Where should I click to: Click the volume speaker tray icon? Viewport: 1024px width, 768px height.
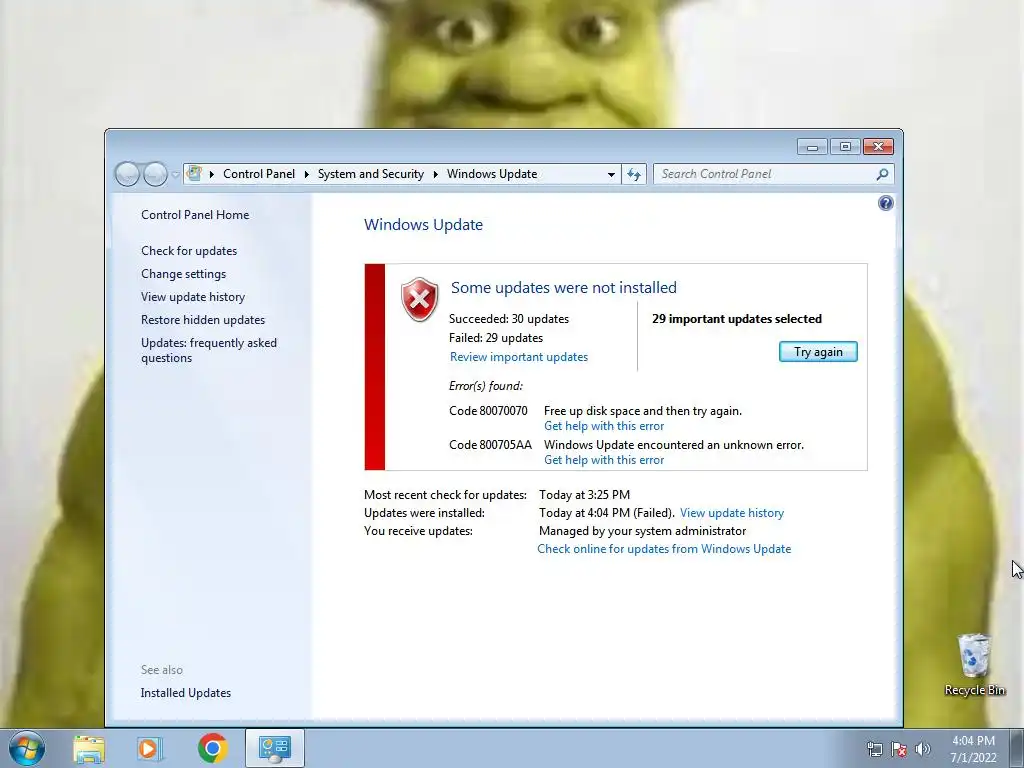point(922,749)
